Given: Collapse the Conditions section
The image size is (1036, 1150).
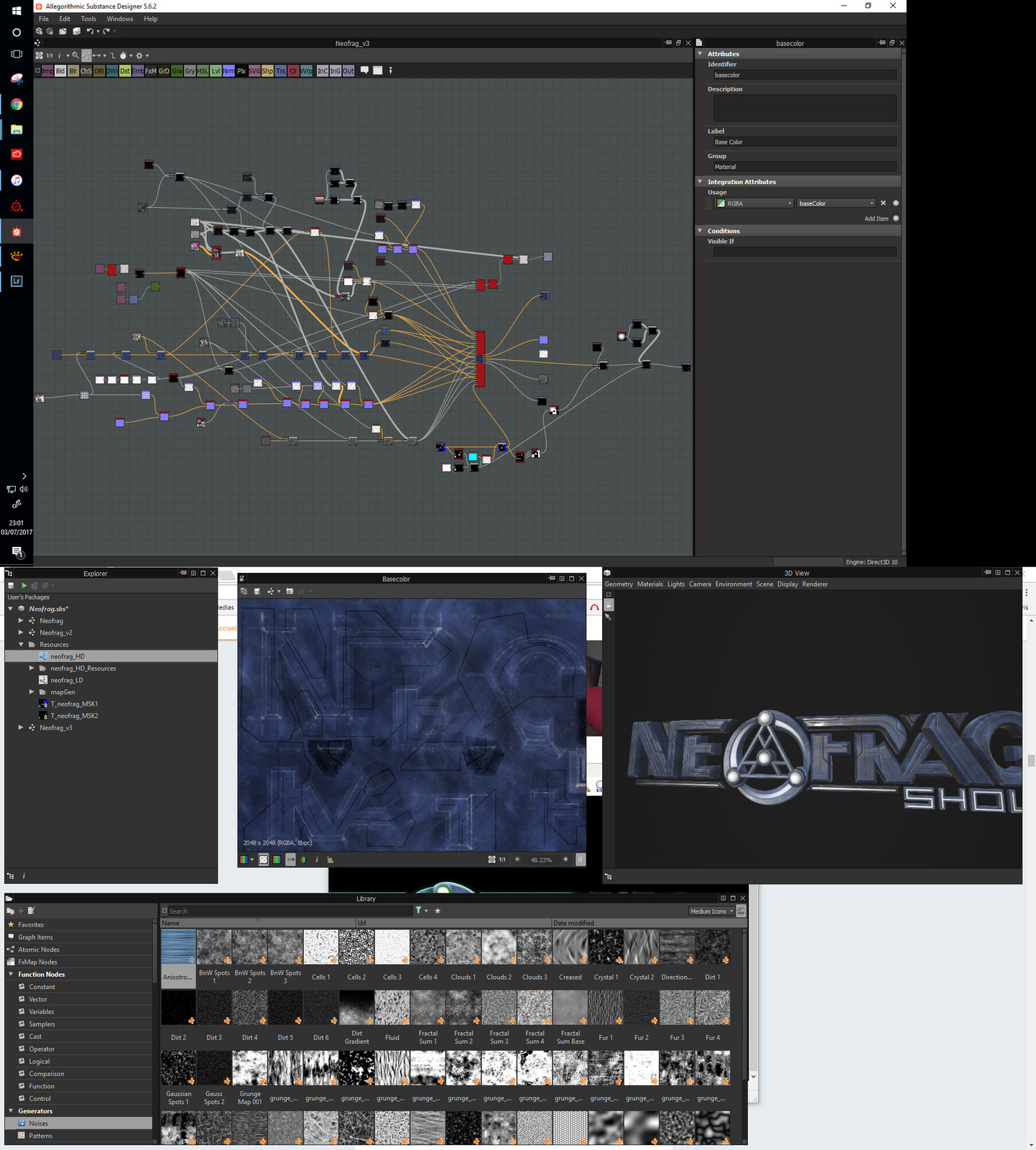Looking at the screenshot, I should 700,231.
